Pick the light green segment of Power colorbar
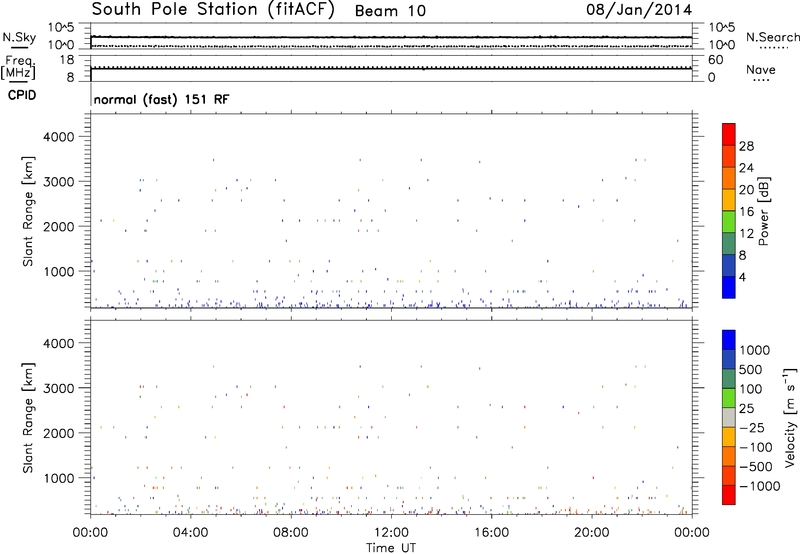 pos(729,222)
